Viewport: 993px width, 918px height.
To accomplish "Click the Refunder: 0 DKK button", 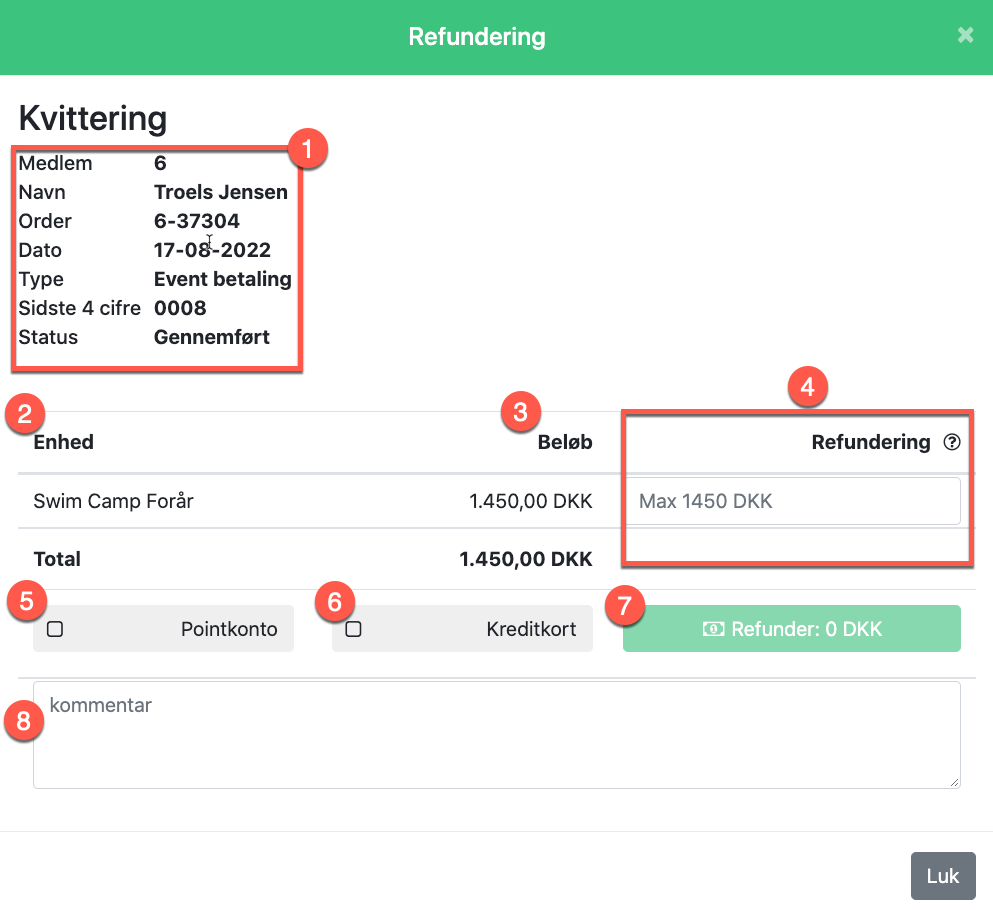I will (x=792, y=629).
